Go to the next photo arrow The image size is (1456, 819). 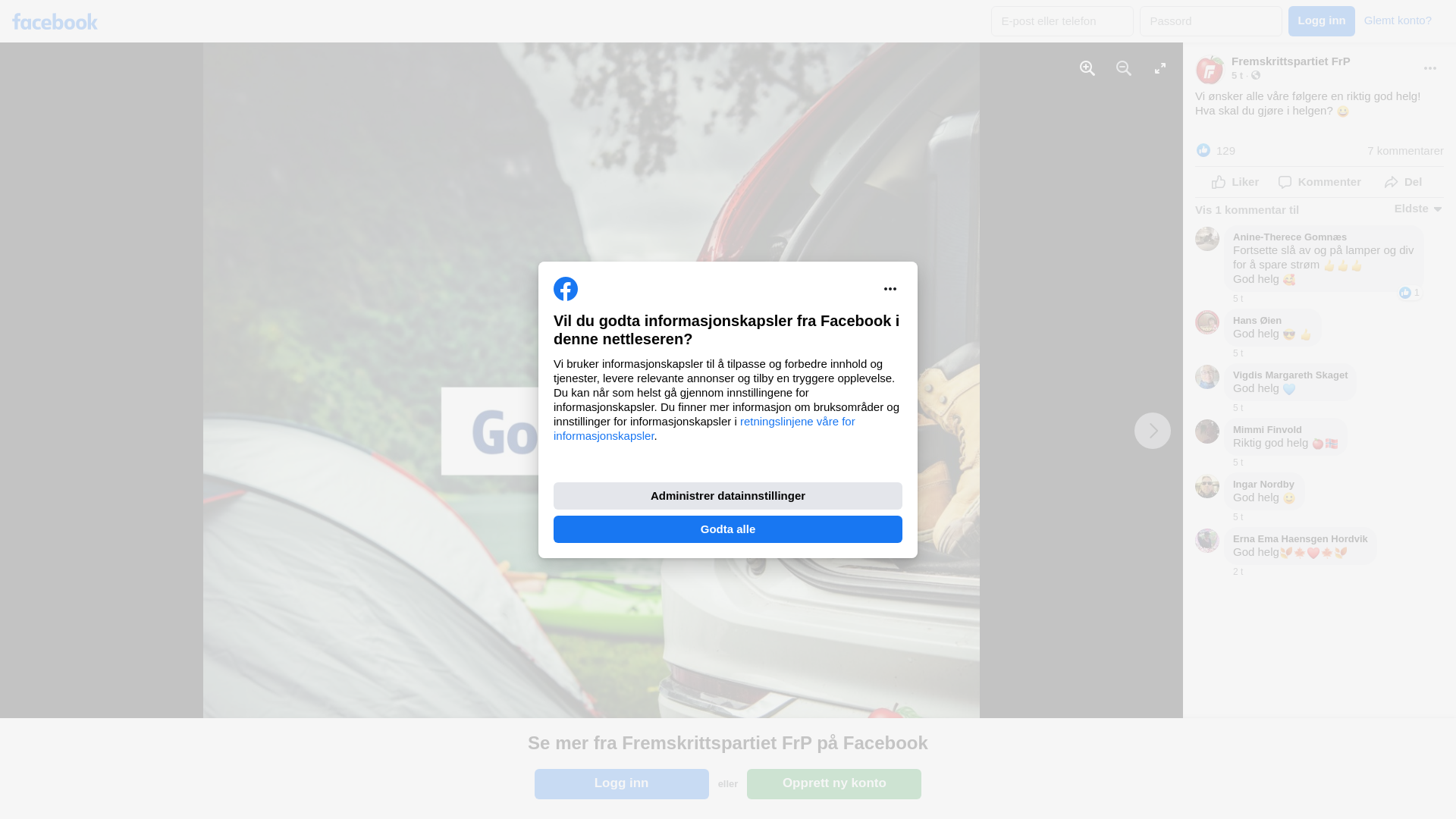1152,431
